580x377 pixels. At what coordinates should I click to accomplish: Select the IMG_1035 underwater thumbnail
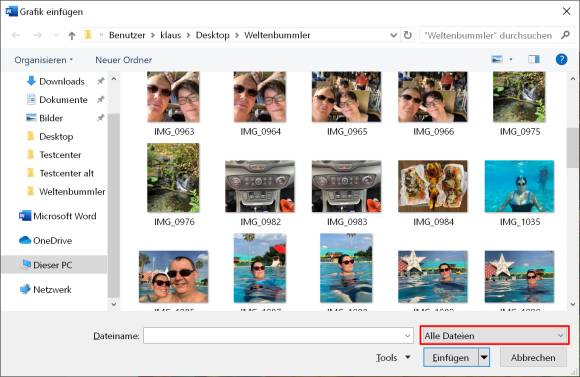click(519, 186)
